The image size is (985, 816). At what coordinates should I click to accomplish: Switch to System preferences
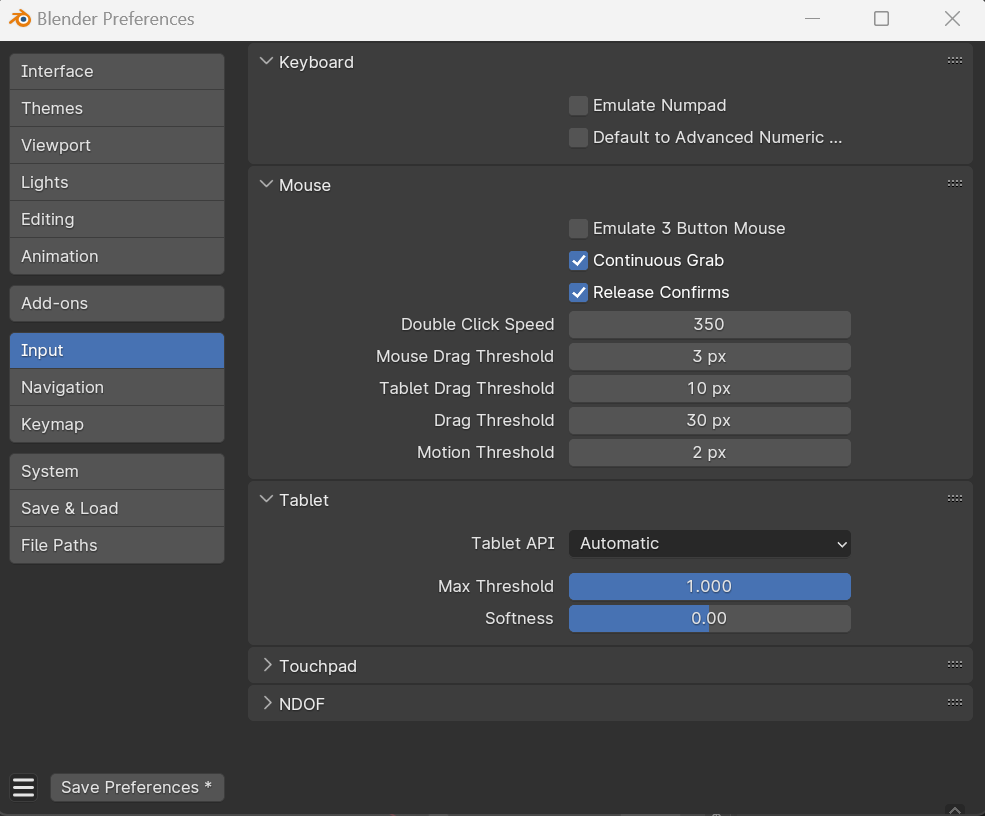pyautogui.click(x=117, y=471)
